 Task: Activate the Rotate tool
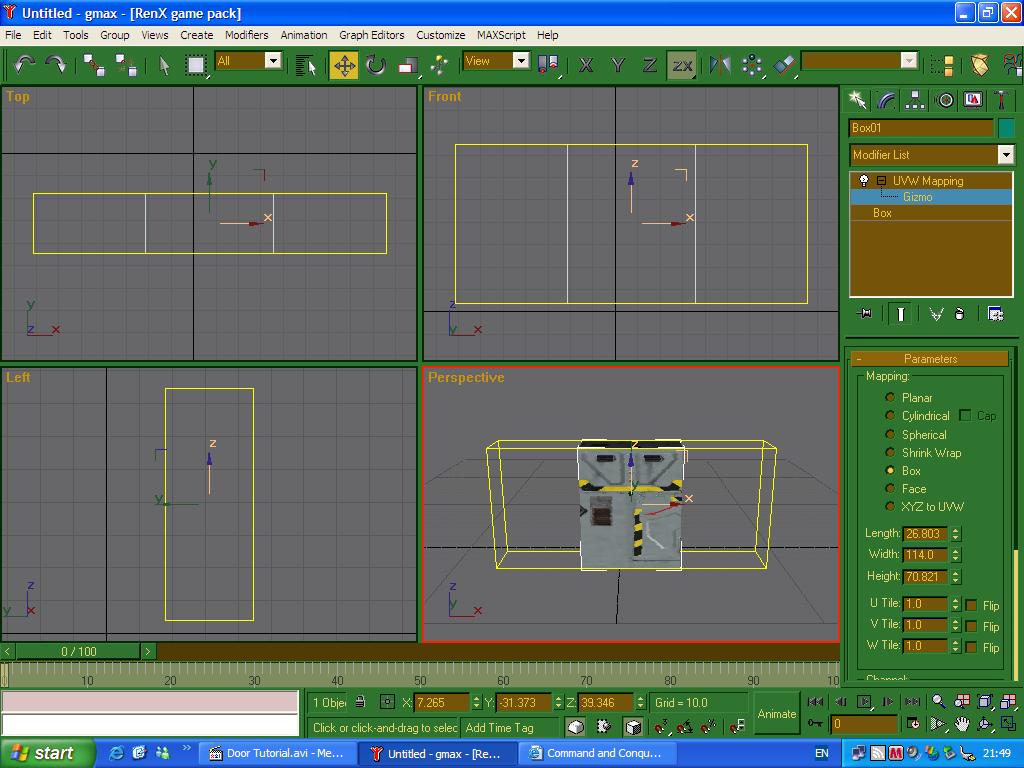pos(376,65)
